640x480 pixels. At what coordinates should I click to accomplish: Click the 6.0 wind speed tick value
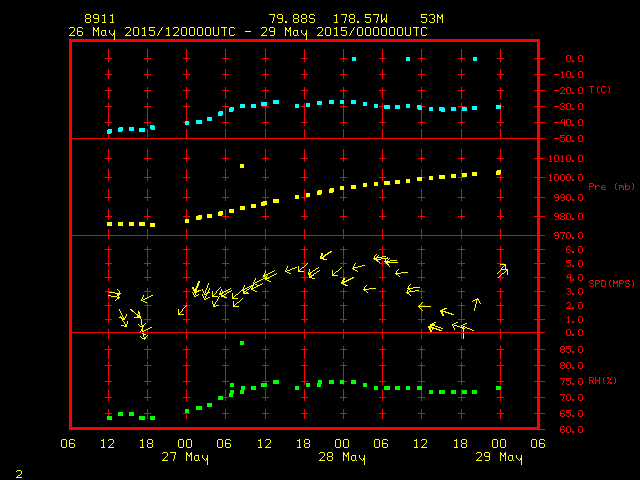574,250
